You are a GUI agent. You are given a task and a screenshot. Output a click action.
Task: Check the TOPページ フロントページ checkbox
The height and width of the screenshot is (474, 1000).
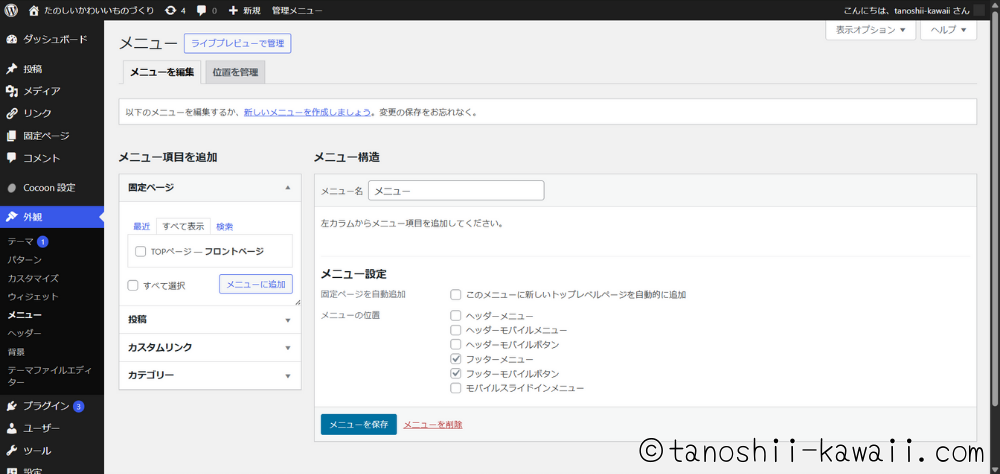(141, 251)
